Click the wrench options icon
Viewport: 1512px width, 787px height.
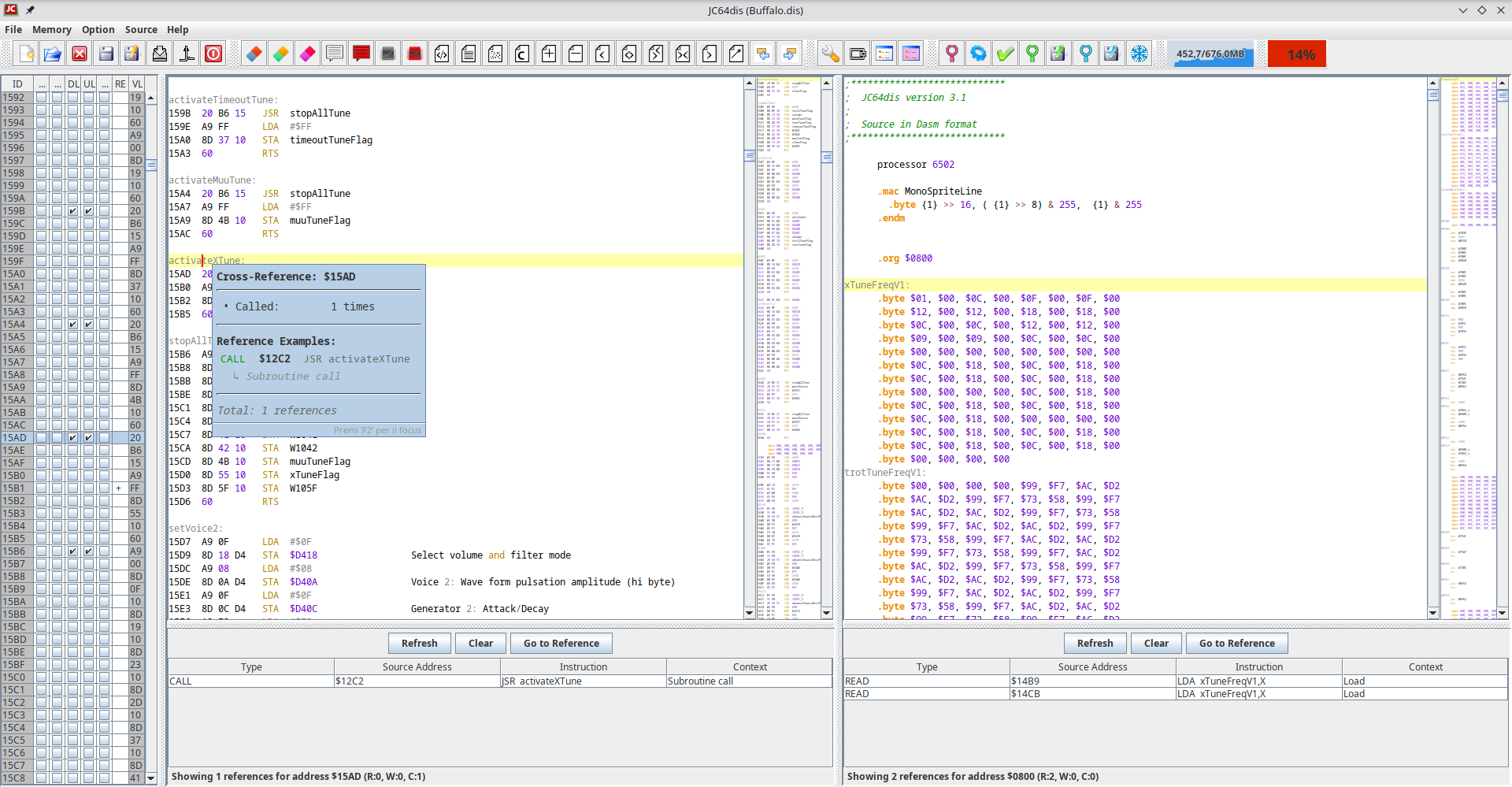click(x=831, y=54)
